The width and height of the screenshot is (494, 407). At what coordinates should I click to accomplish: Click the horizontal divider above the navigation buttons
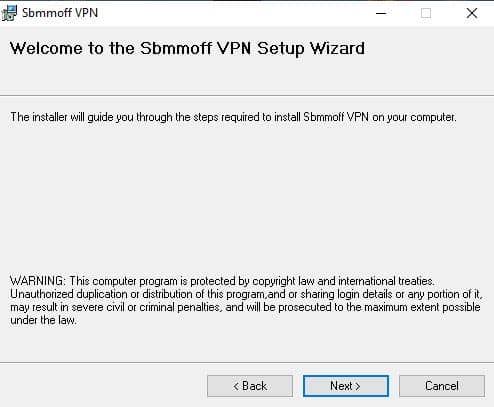pyautogui.click(x=247, y=362)
